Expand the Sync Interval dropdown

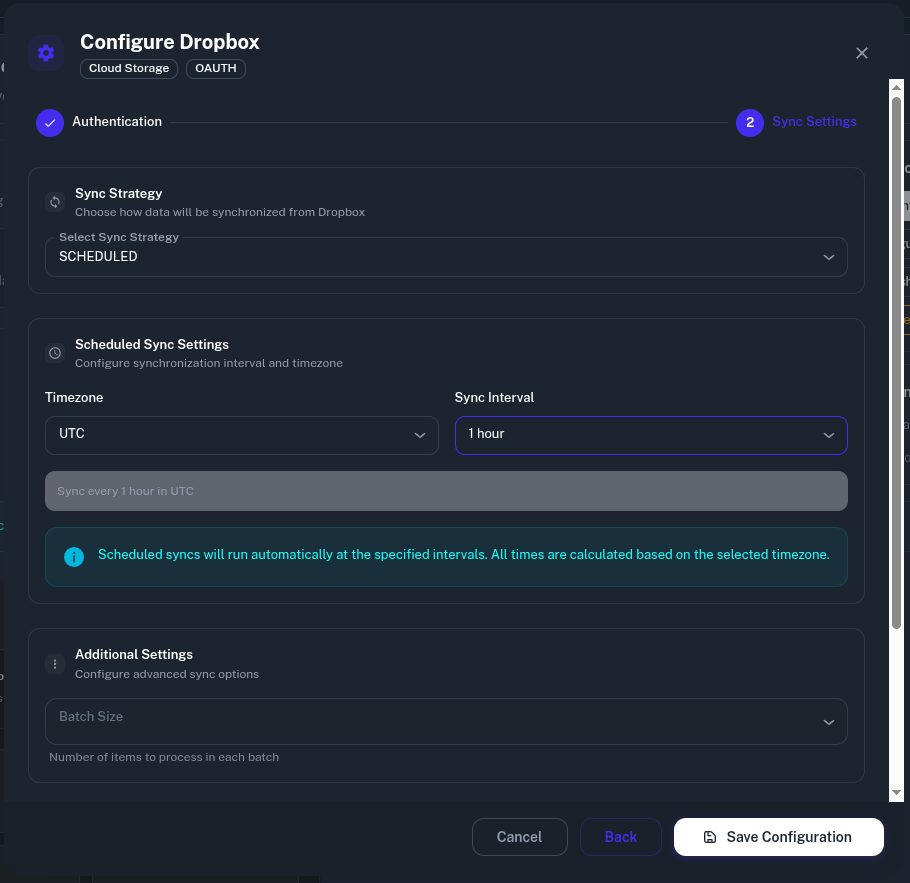pos(651,435)
